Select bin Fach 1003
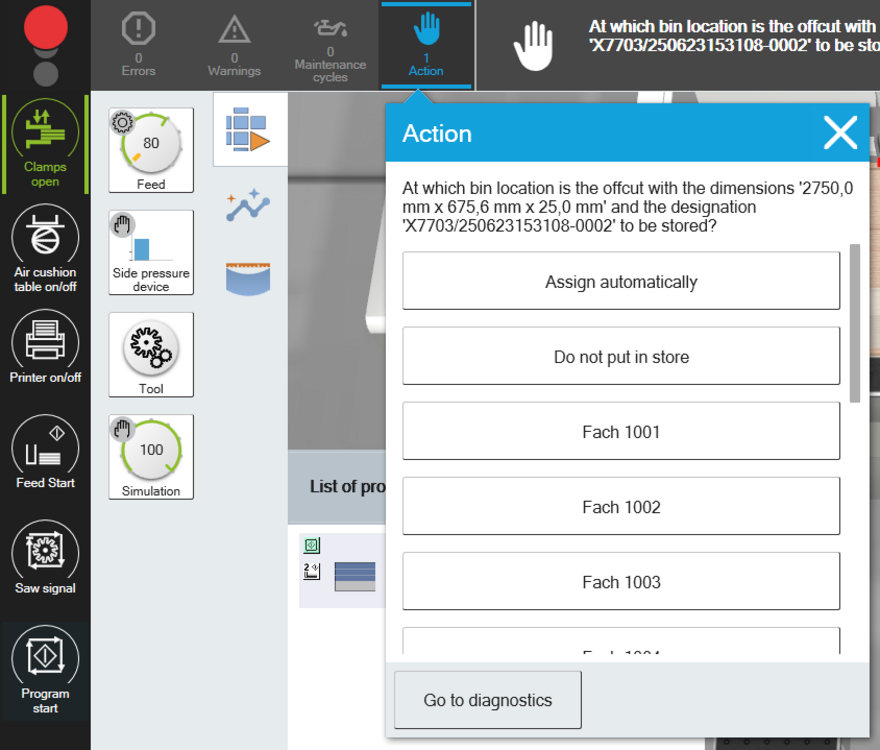Viewport: 880px width, 750px height. (x=621, y=582)
